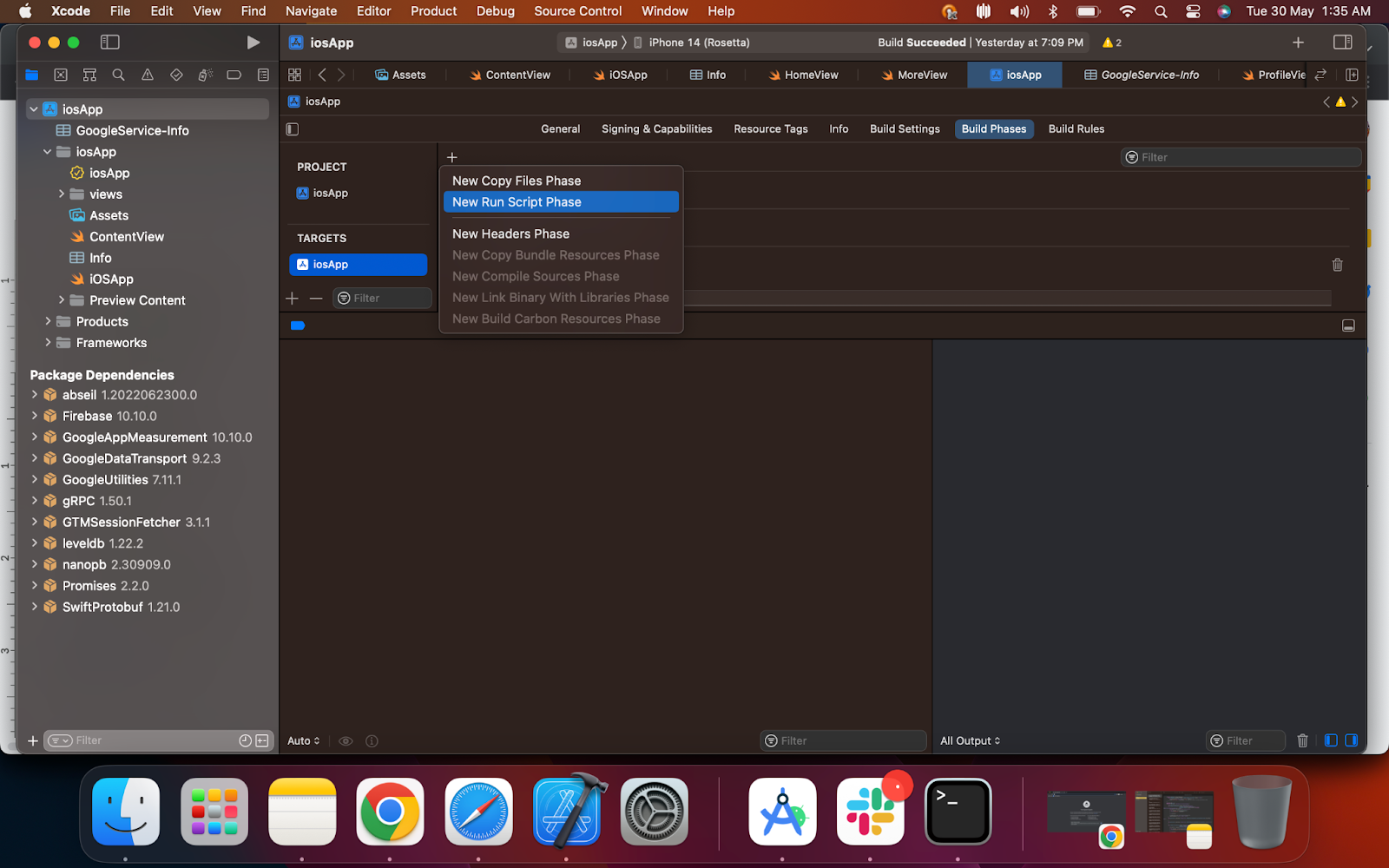Image resolution: width=1389 pixels, height=868 pixels.
Task: Open the Issue navigator warning icon
Action: pyautogui.click(x=148, y=76)
